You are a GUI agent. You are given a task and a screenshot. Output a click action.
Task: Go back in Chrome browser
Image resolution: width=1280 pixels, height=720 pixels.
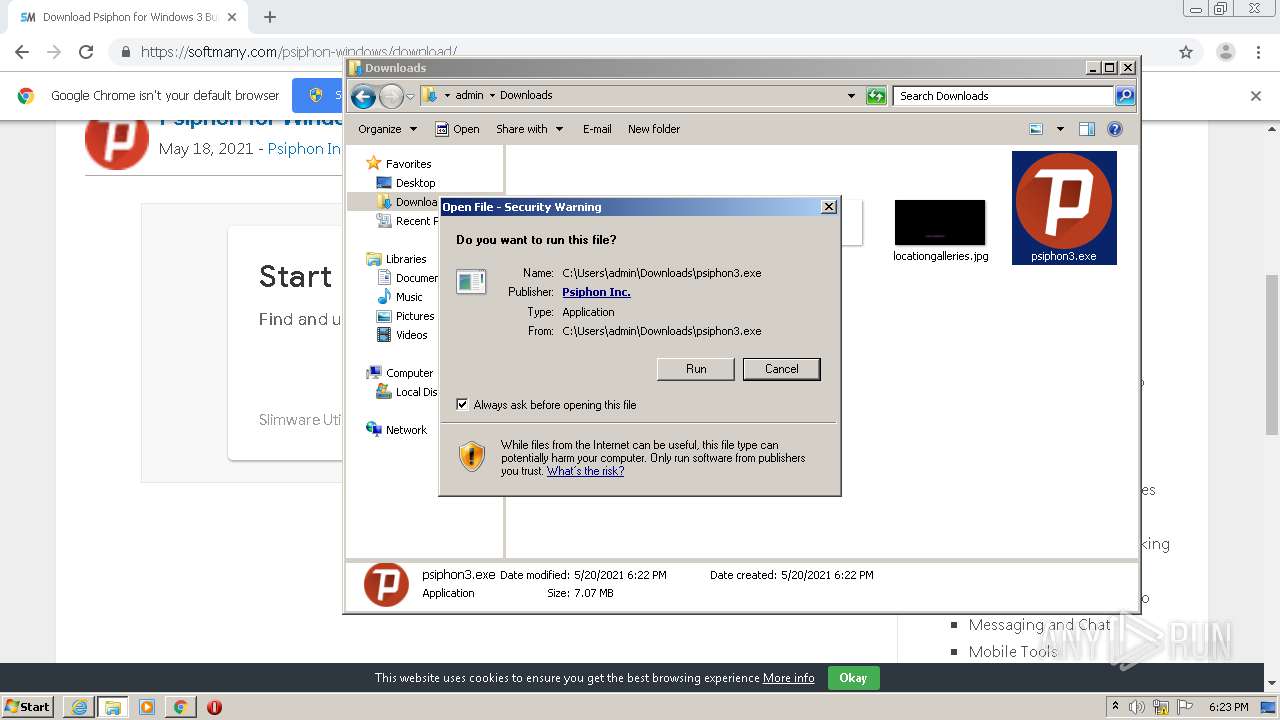coord(22,52)
